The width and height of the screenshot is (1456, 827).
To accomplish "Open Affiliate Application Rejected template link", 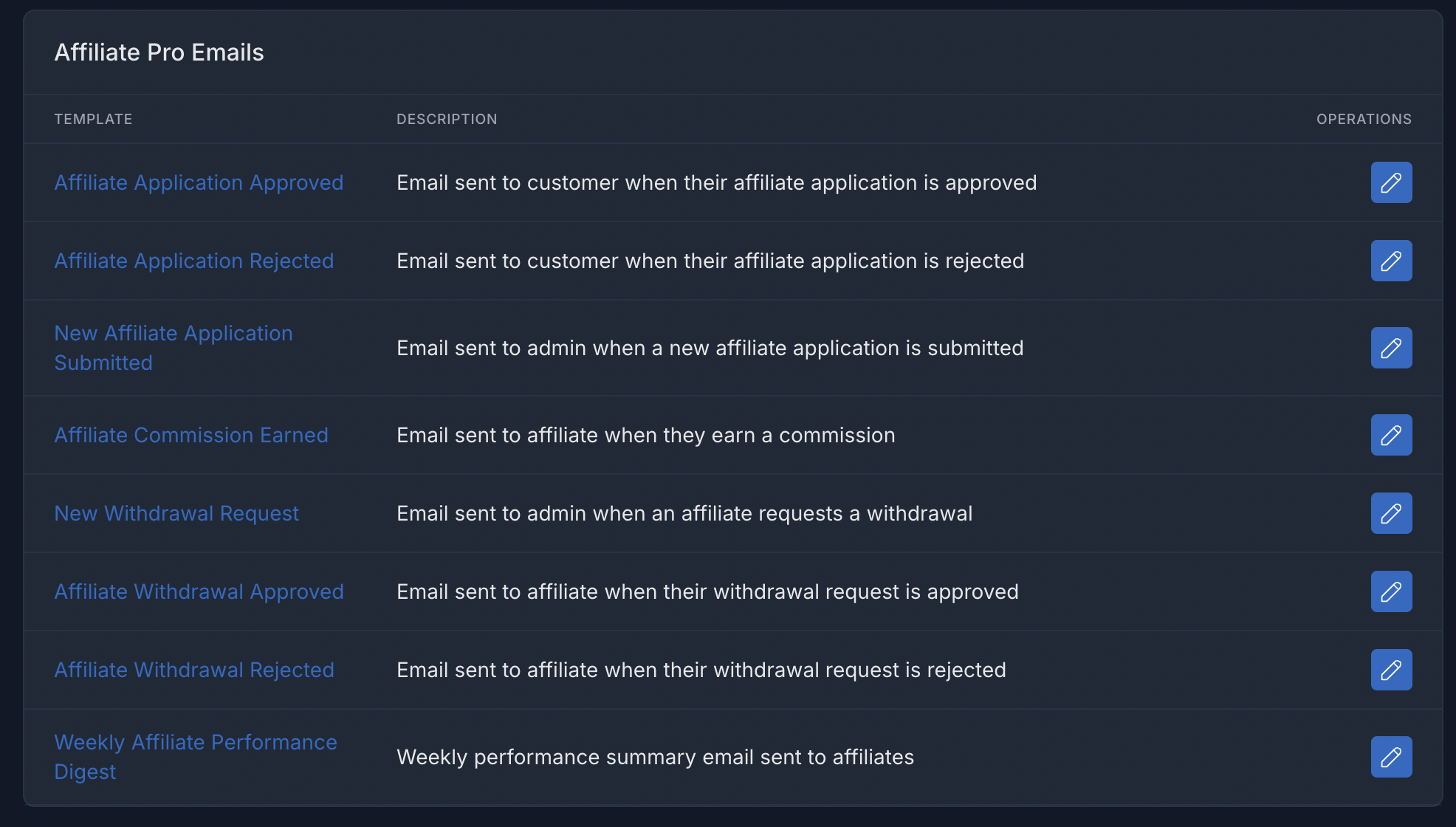I will [x=194, y=261].
